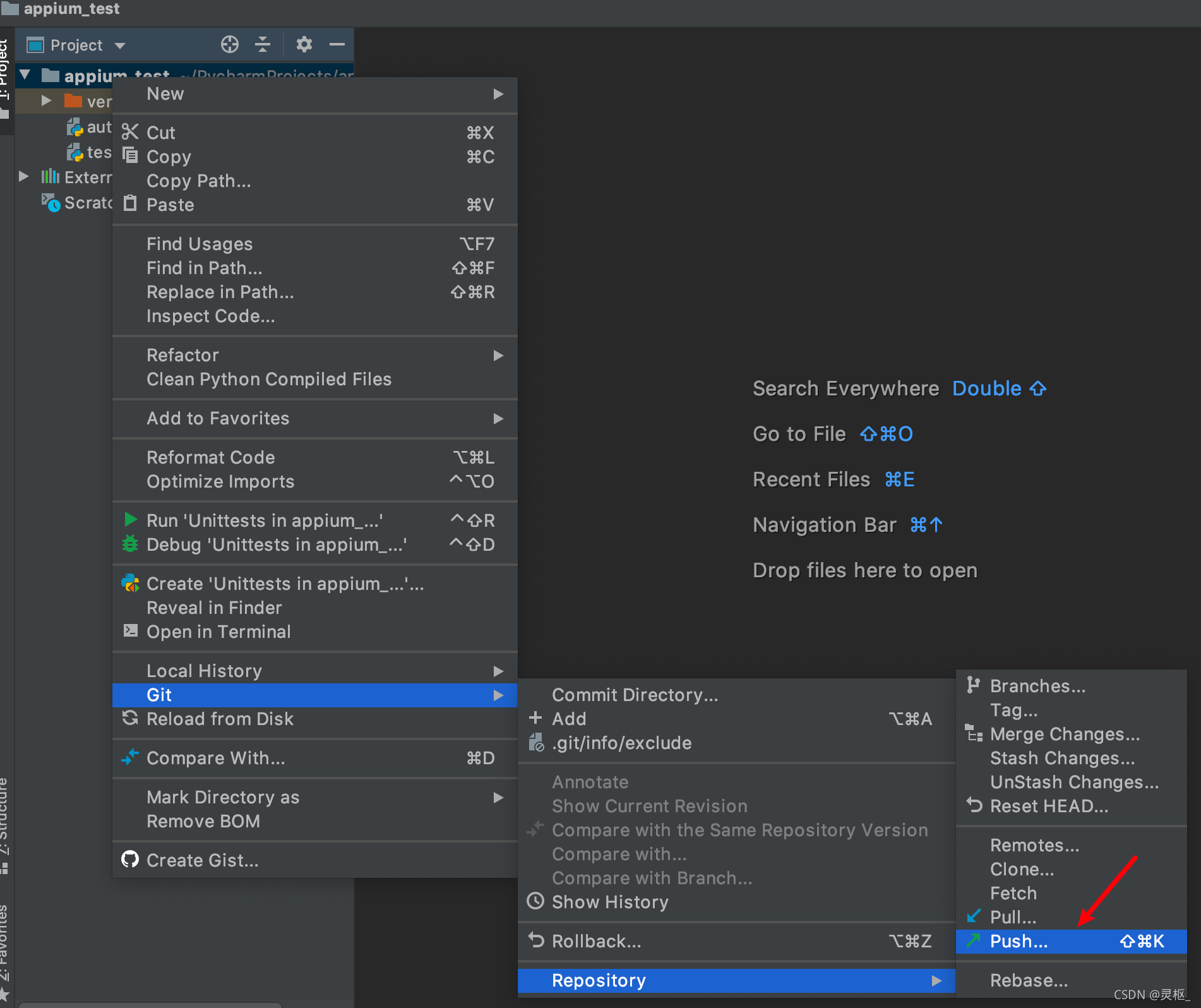Click the Paste clipboard icon
The image size is (1201, 1008).
(x=130, y=203)
